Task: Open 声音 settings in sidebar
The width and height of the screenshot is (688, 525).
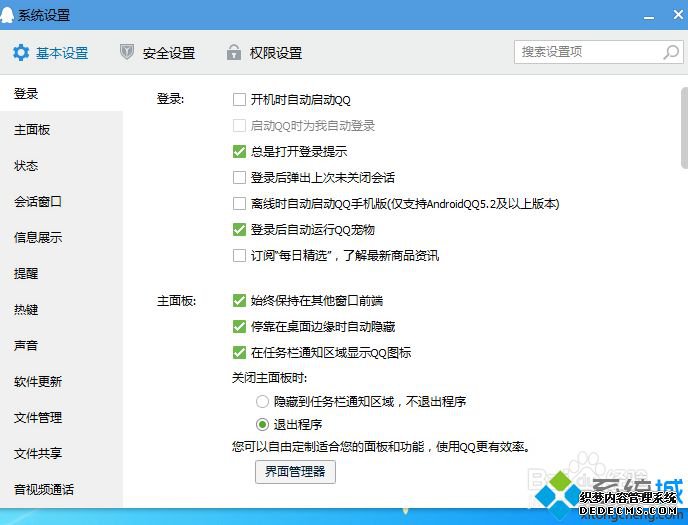Action: point(61,345)
